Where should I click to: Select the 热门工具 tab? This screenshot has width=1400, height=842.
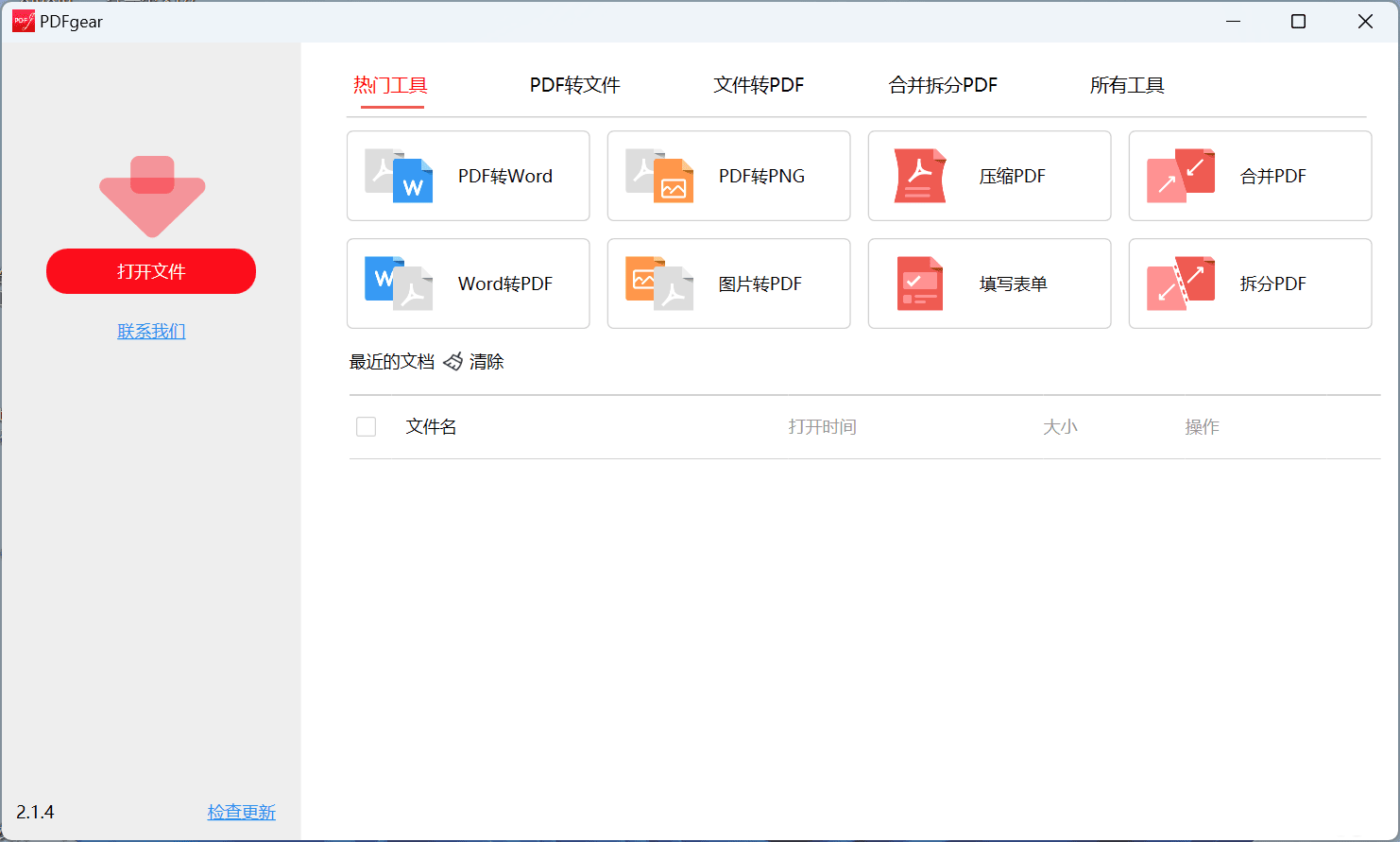(x=390, y=85)
